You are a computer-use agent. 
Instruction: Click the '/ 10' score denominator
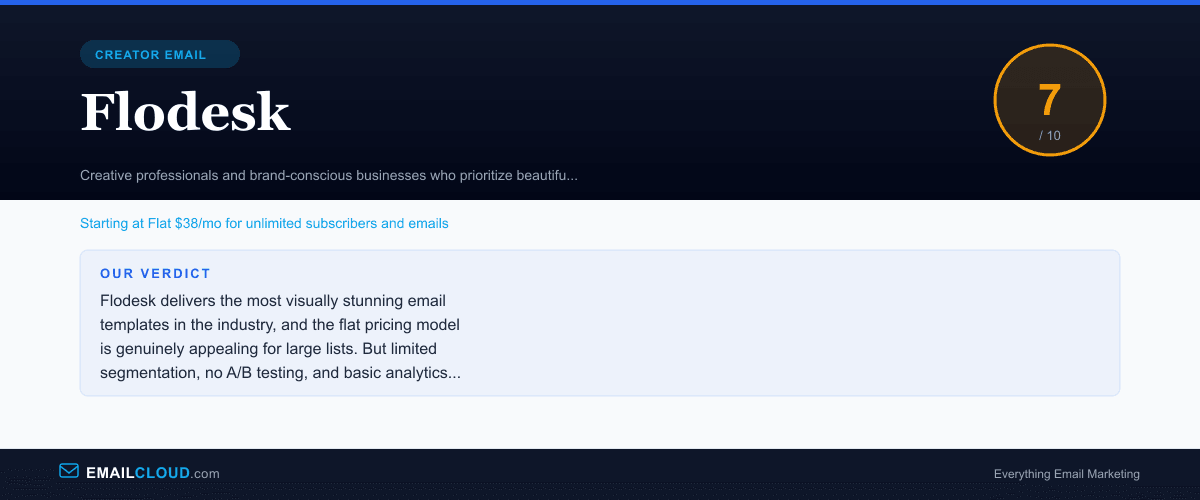pyautogui.click(x=1049, y=135)
